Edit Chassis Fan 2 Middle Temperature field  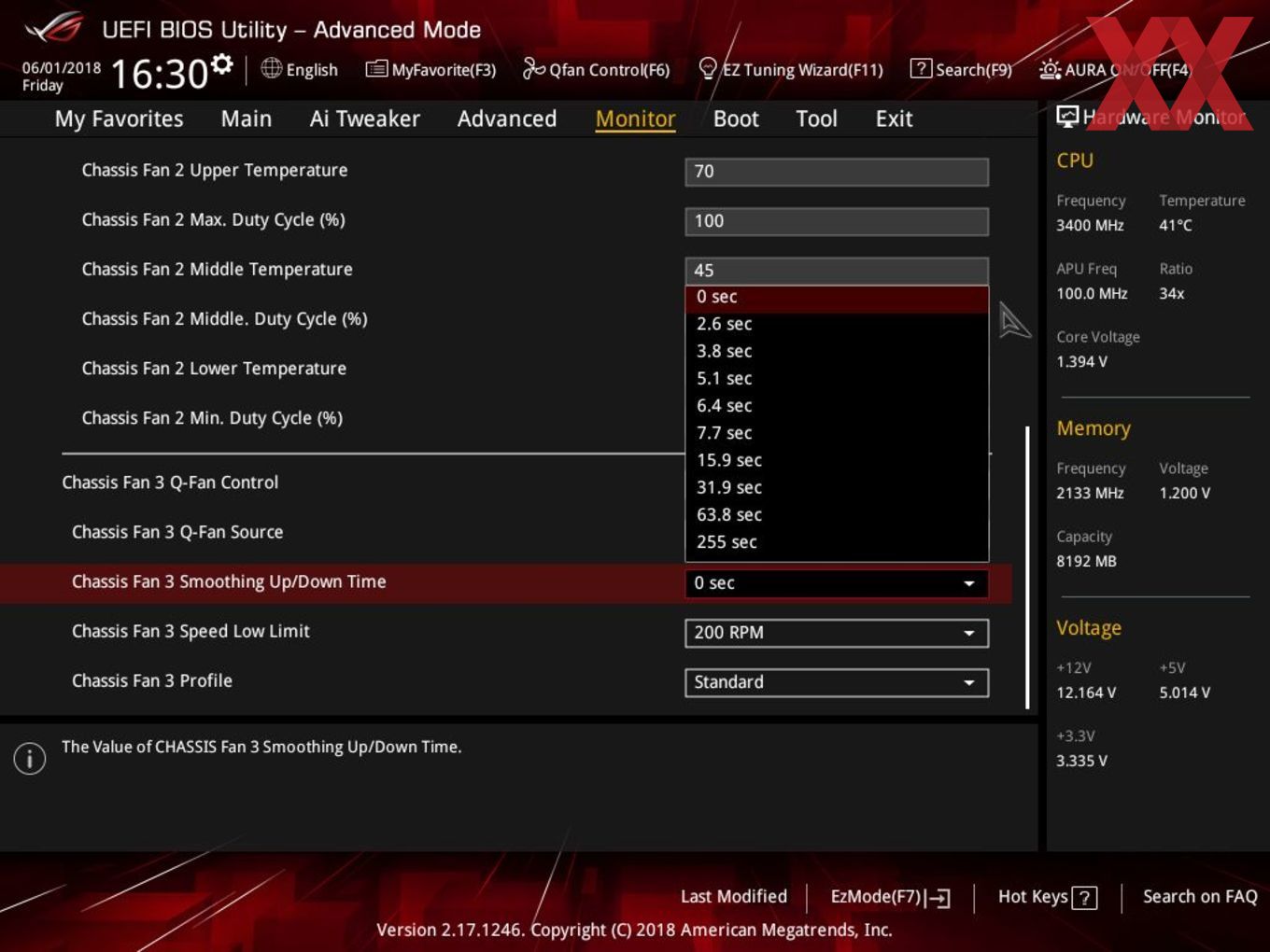tap(837, 271)
